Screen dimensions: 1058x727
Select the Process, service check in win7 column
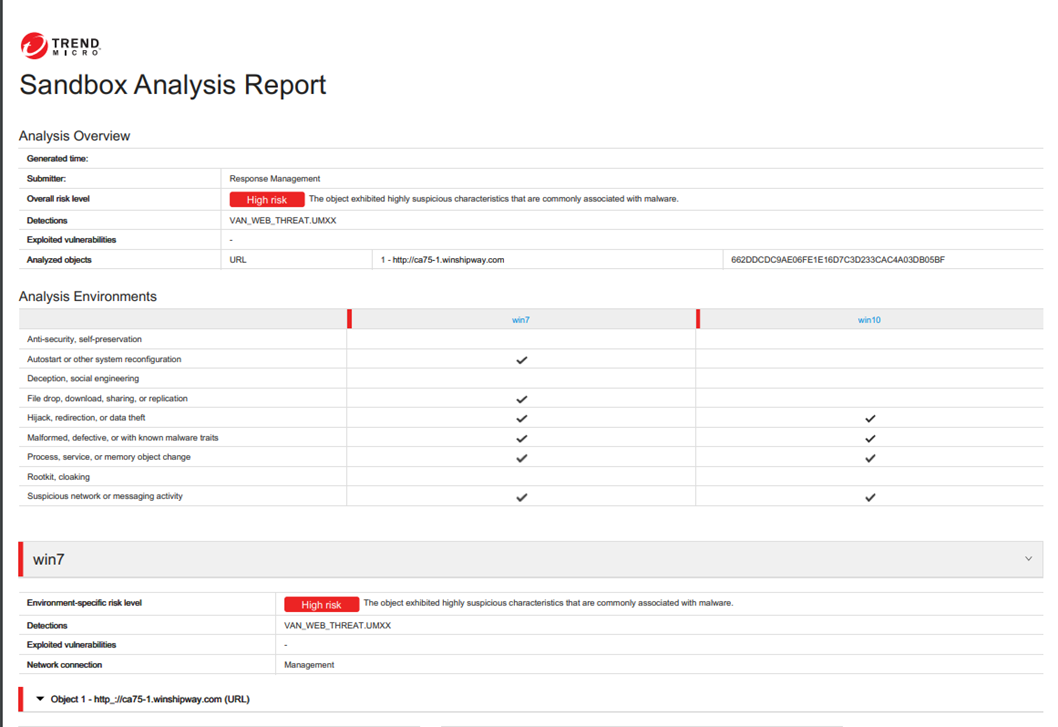521,458
